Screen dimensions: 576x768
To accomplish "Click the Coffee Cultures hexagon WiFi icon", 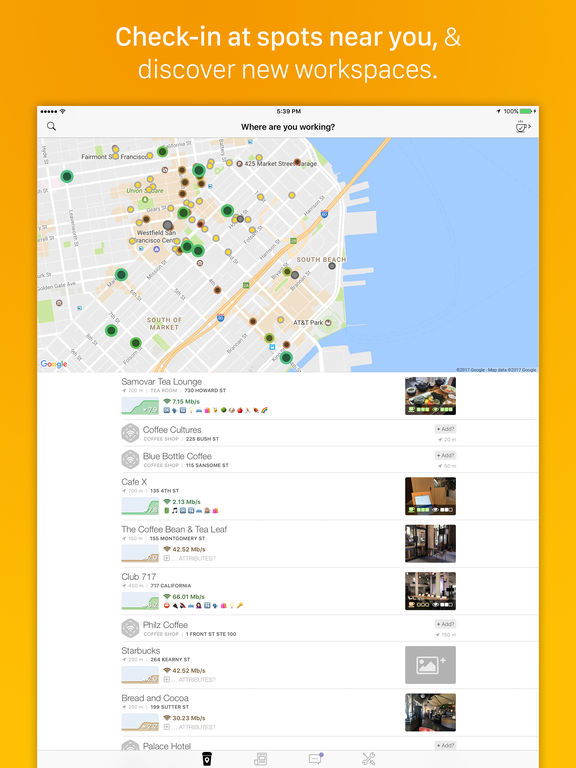I will point(130,433).
